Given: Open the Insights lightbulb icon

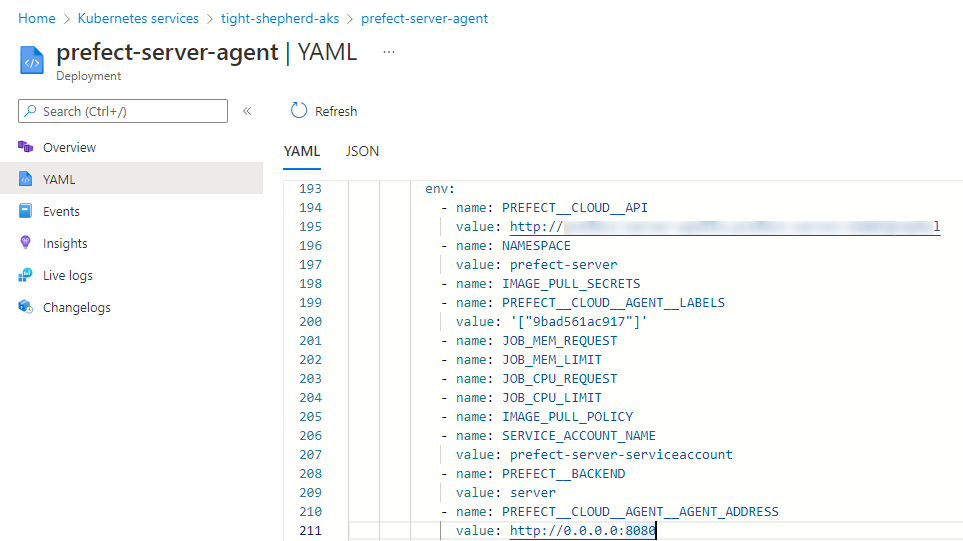Looking at the screenshot, I should 25,243.
